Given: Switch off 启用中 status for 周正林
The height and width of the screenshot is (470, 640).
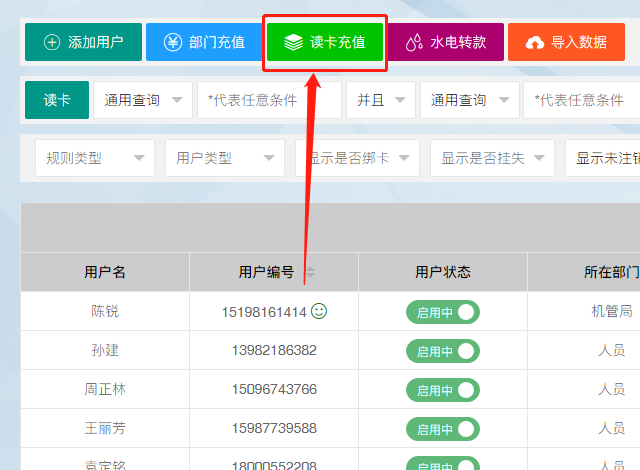Looking at the screenshot, I should click(442, 390).
